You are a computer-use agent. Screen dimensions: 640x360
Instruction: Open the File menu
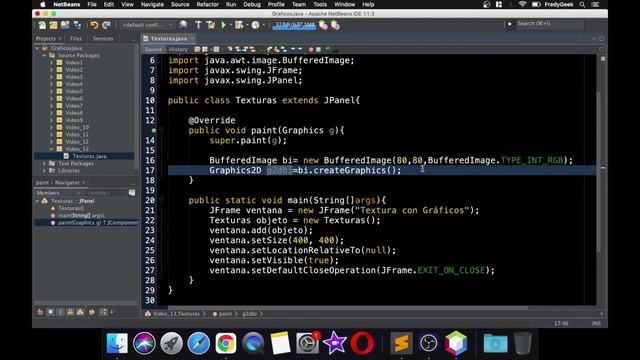92,4
